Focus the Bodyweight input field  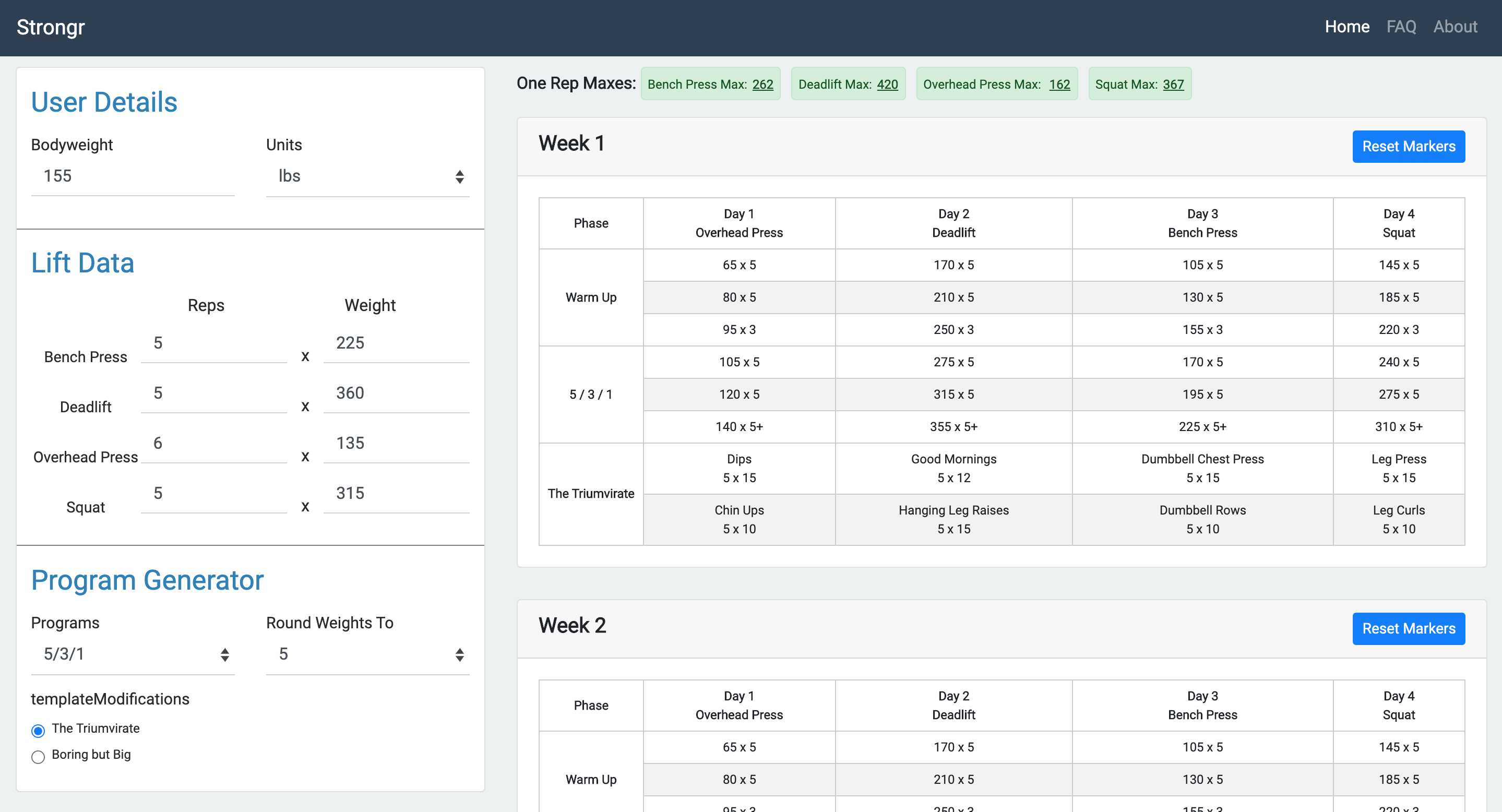click(133, 176)
